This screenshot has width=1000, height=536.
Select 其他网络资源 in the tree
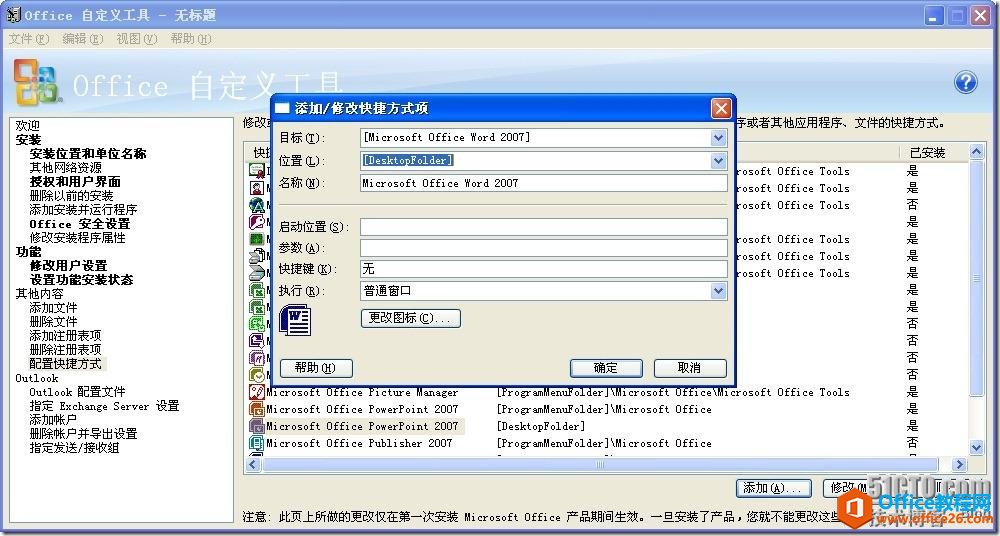click(x=66, y=168)
